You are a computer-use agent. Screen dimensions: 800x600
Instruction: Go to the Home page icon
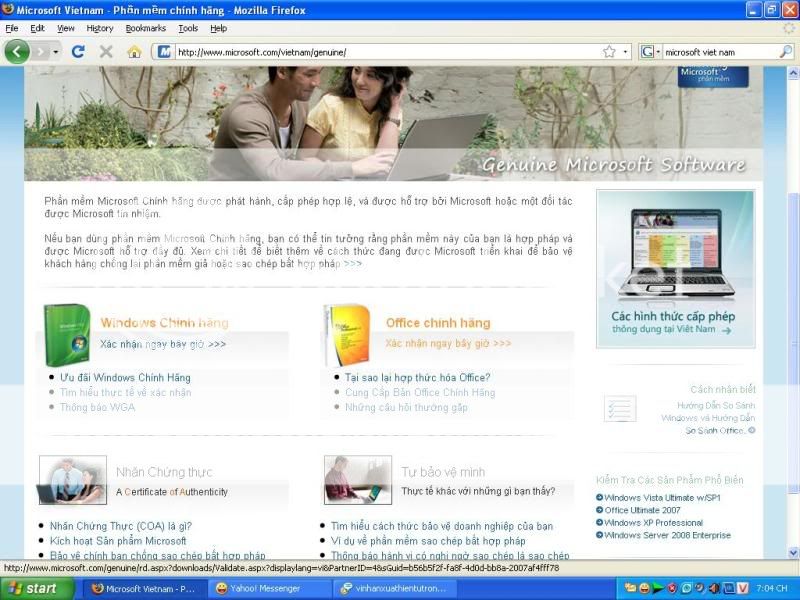pos(134,52)
